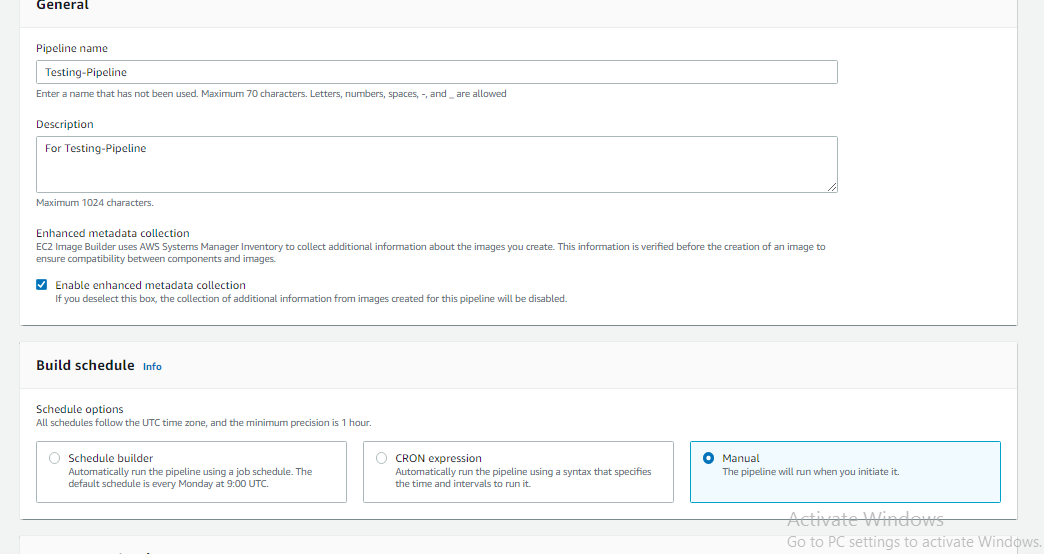Uncheck the Enable enhanced metadata collection checkbox
This screenshot has width=1044, height=554.
[42, 285]
